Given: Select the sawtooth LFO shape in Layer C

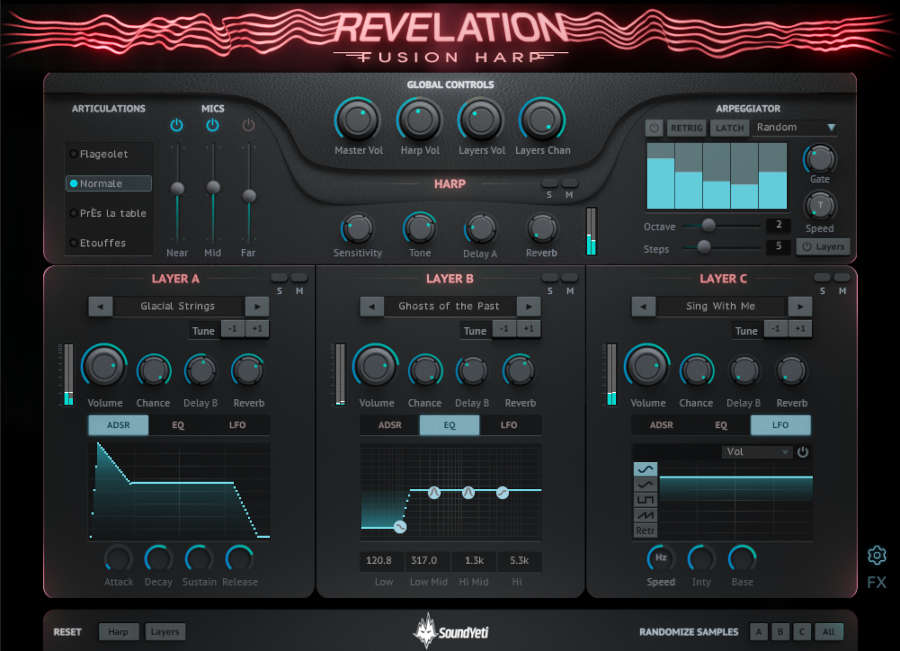Looking at the screenshot, I should pyautogui.click(x=646, y=515).
